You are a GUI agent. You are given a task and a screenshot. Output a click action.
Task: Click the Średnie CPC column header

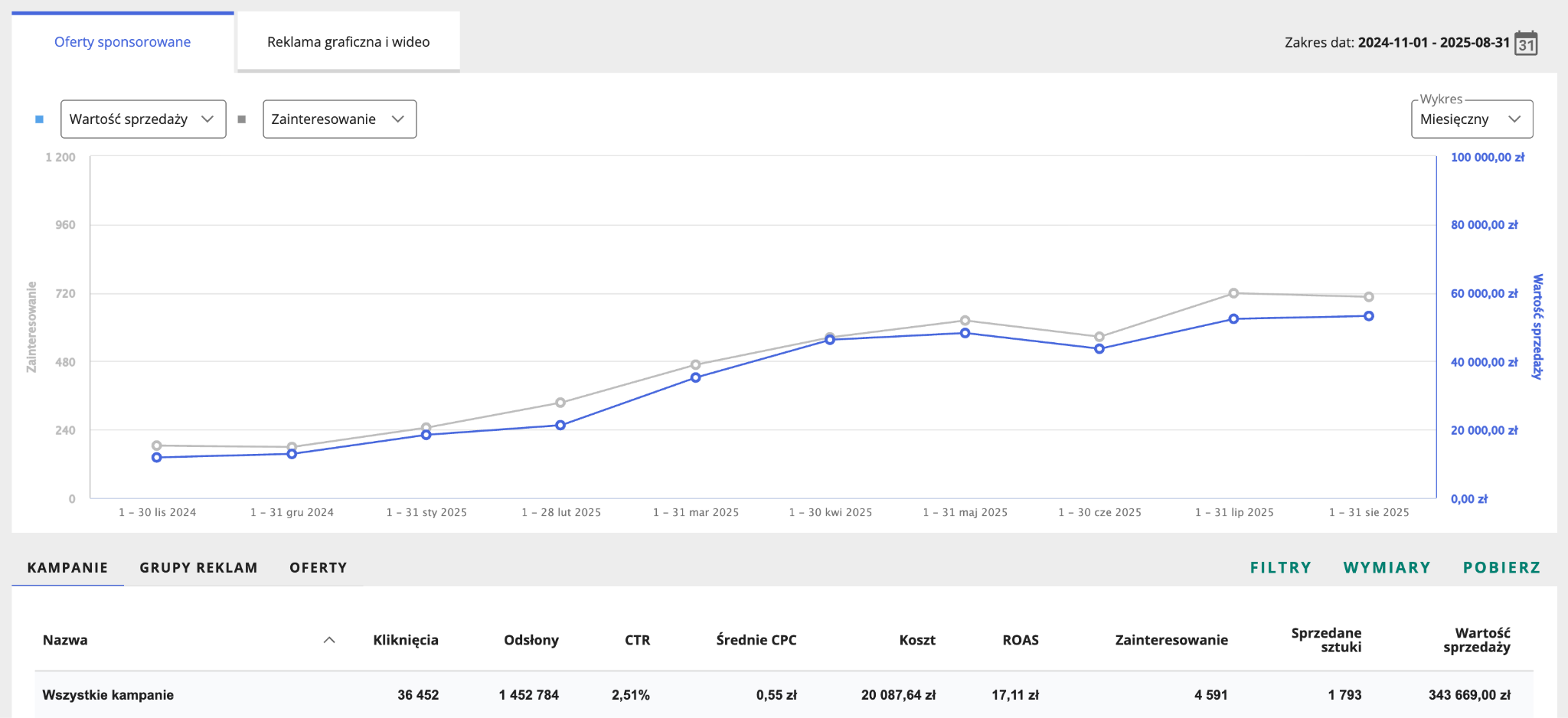[x=756, y=640]
